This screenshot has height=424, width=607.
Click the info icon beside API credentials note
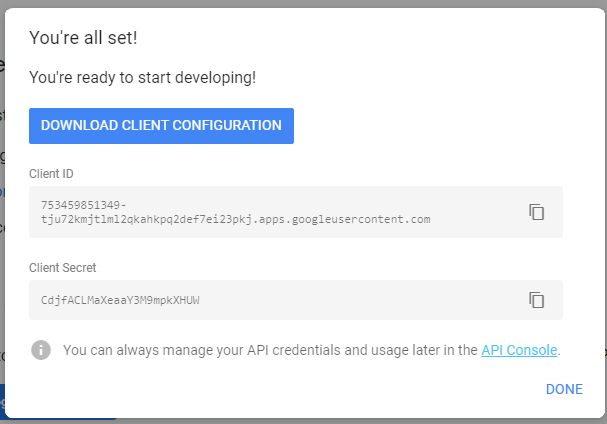(41, 350)
